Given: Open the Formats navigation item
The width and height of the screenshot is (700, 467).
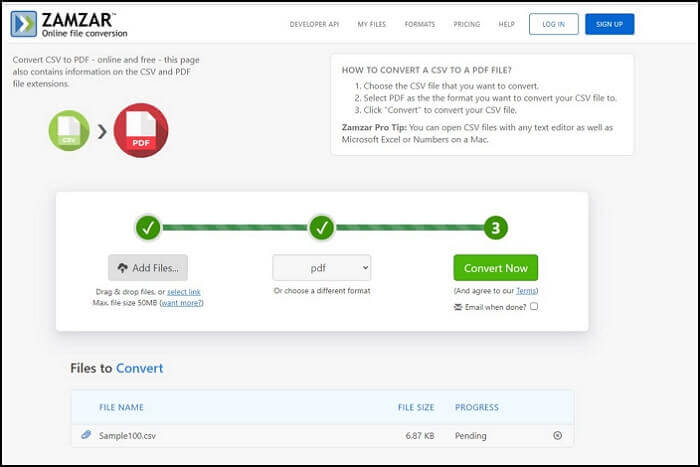Looking at the screenshot, I should tap(420, 24).
